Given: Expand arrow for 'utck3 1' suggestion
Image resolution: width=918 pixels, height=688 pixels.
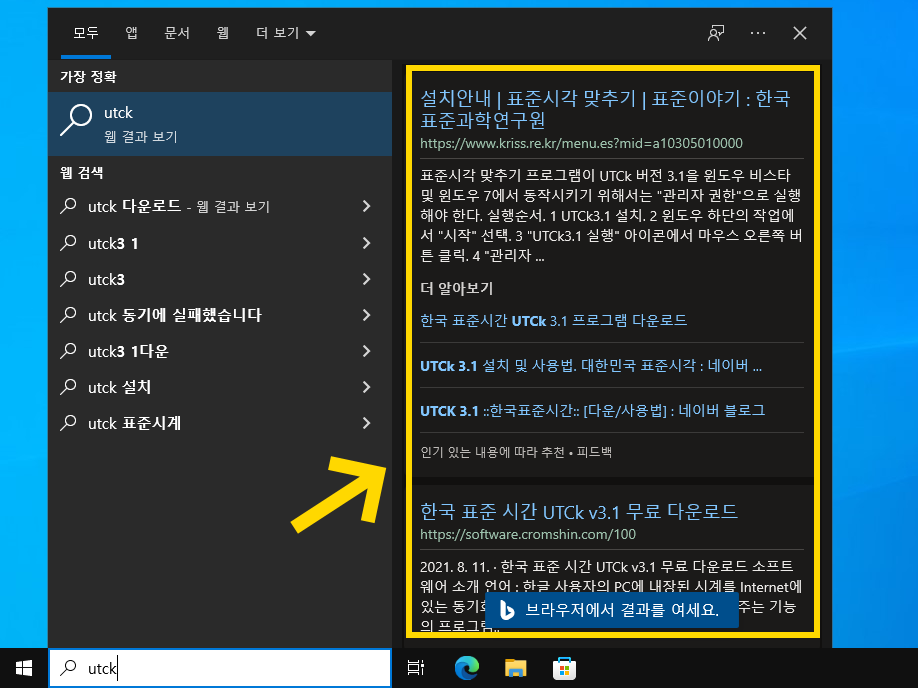Looking at the screenshot, I should click(x=366, y=243).
